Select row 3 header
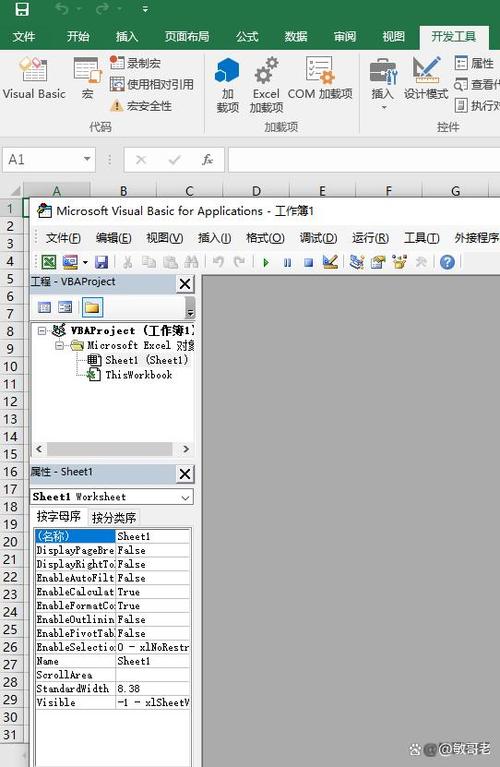The image size is (500, 767). 10,244
